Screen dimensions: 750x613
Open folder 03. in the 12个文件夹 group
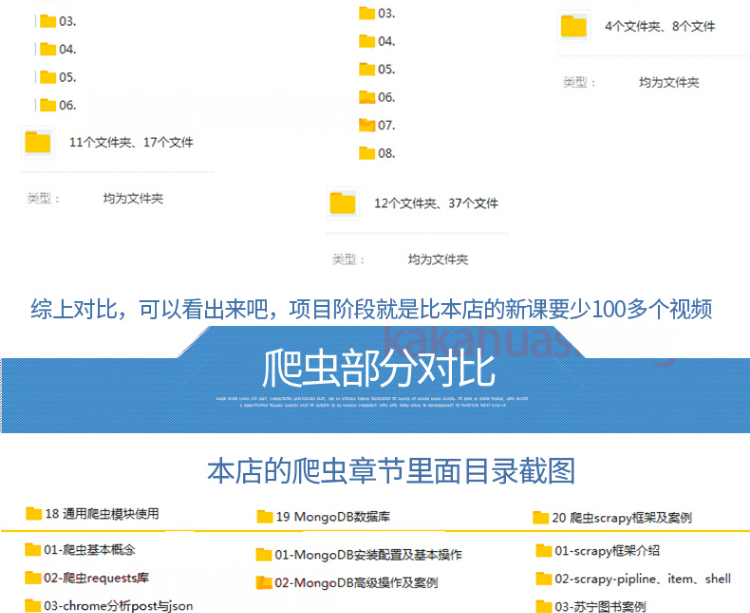377,13
